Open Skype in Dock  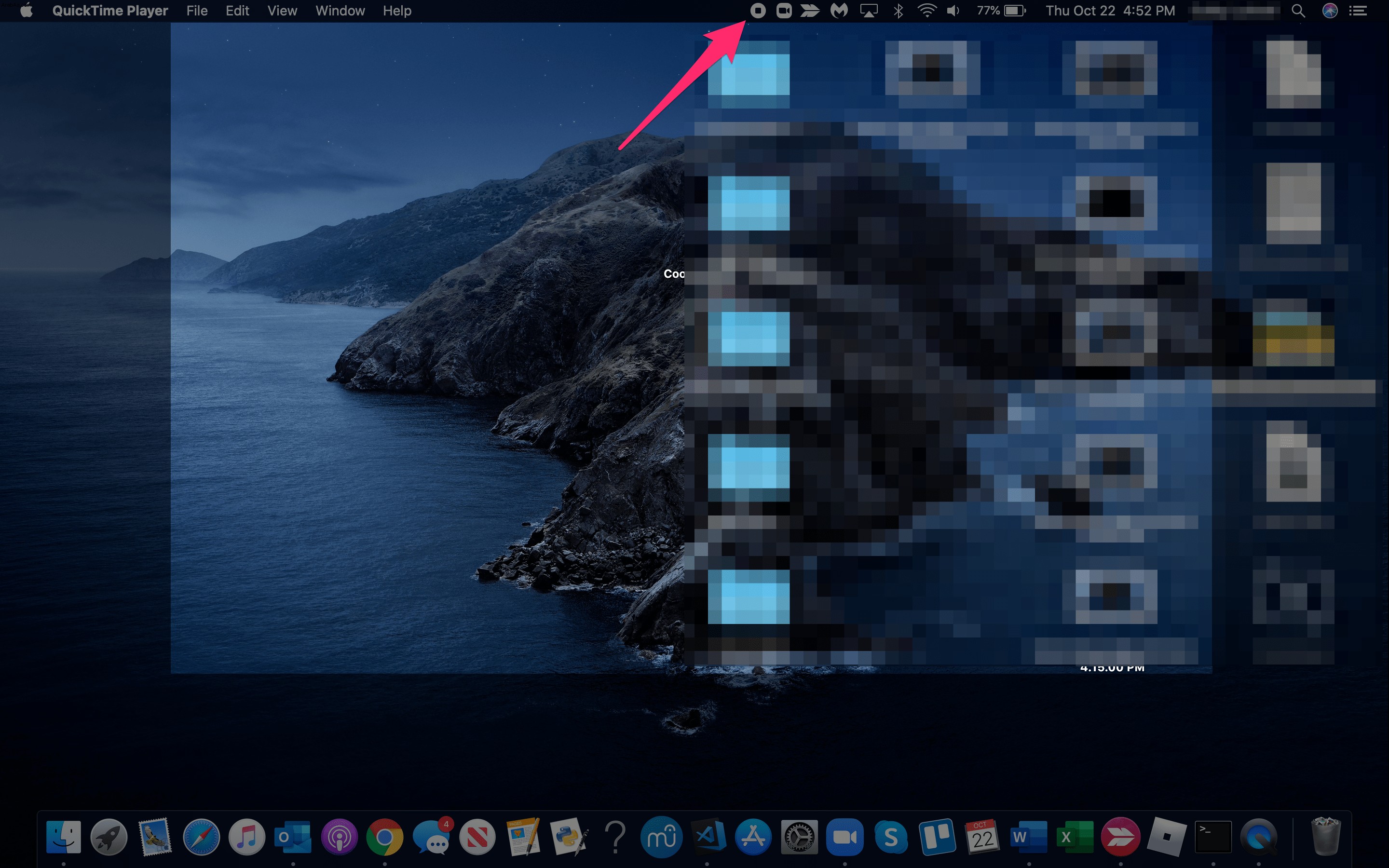891,837
